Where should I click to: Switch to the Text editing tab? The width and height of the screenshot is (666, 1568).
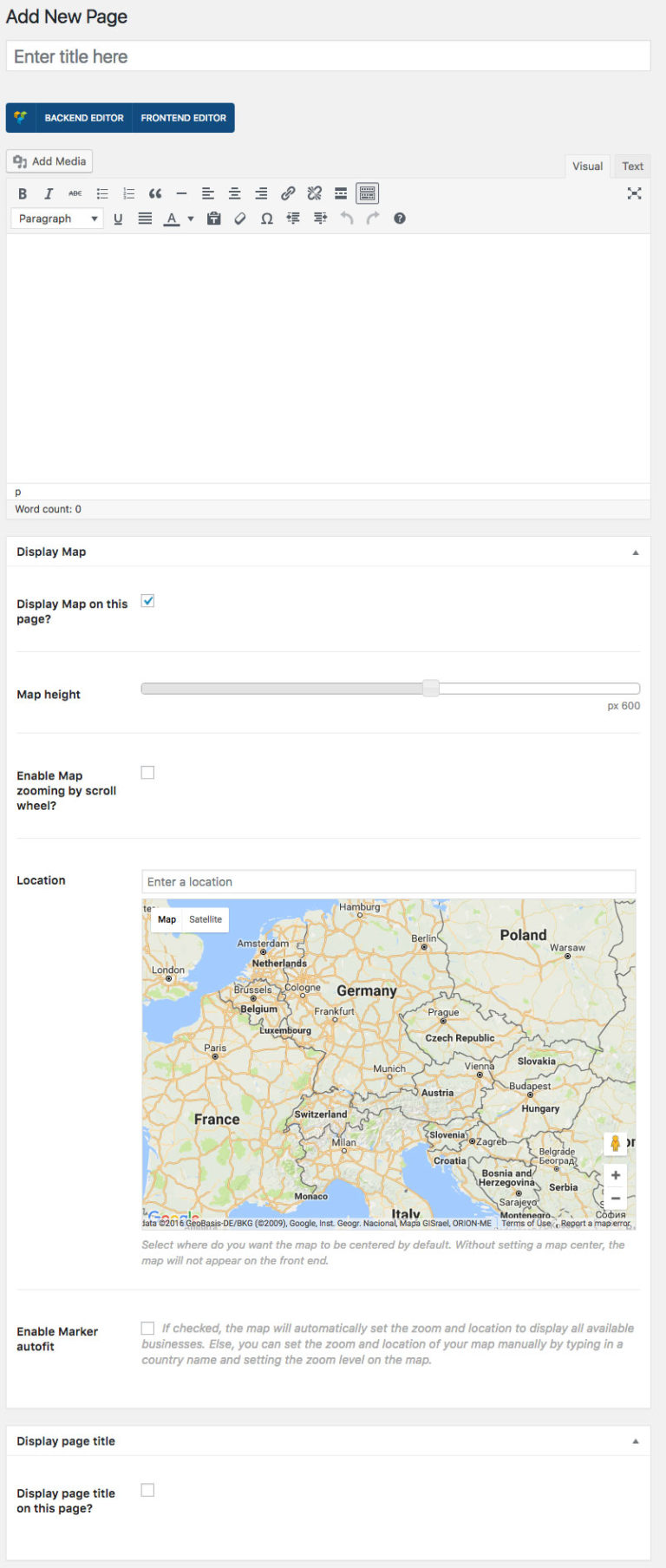point(632,166)
